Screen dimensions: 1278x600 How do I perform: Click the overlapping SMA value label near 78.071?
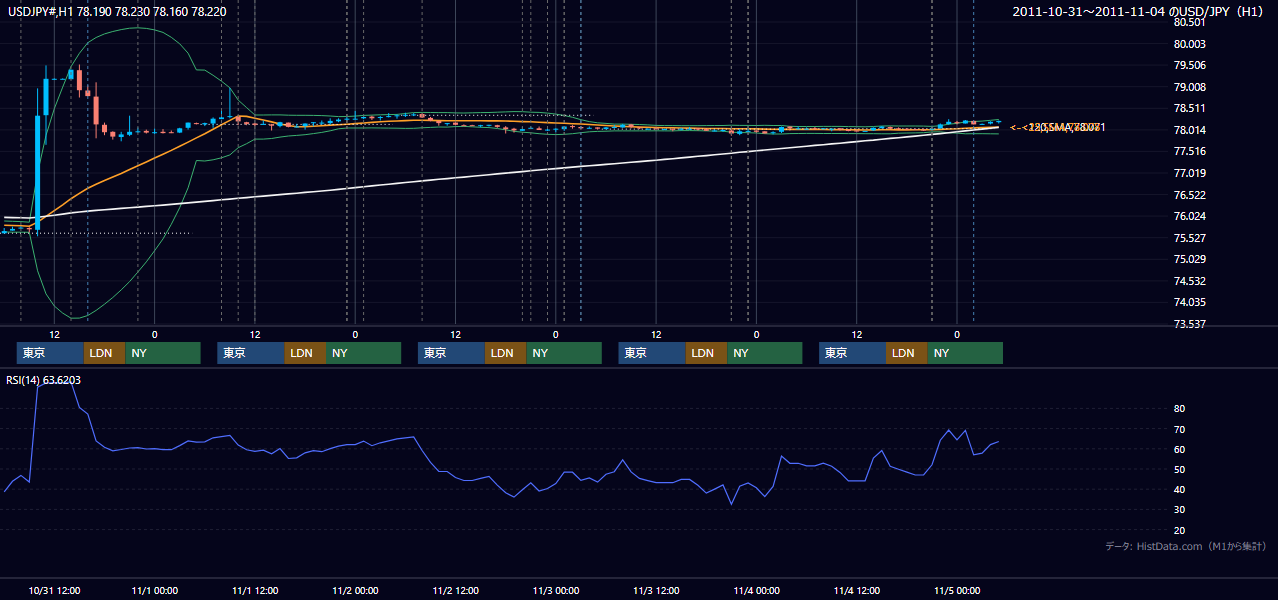[1057, 127]
